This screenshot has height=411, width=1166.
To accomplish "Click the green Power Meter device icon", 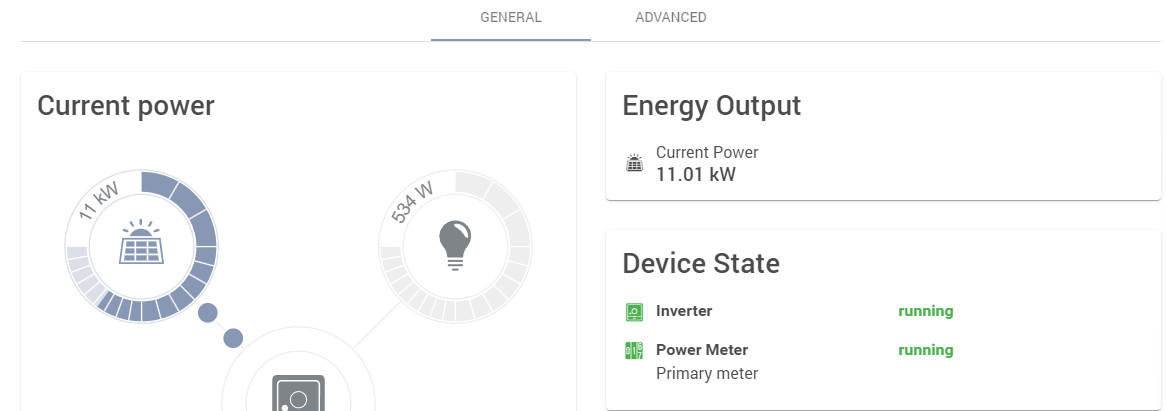I will pyautogui.click(x=634, y=350).
